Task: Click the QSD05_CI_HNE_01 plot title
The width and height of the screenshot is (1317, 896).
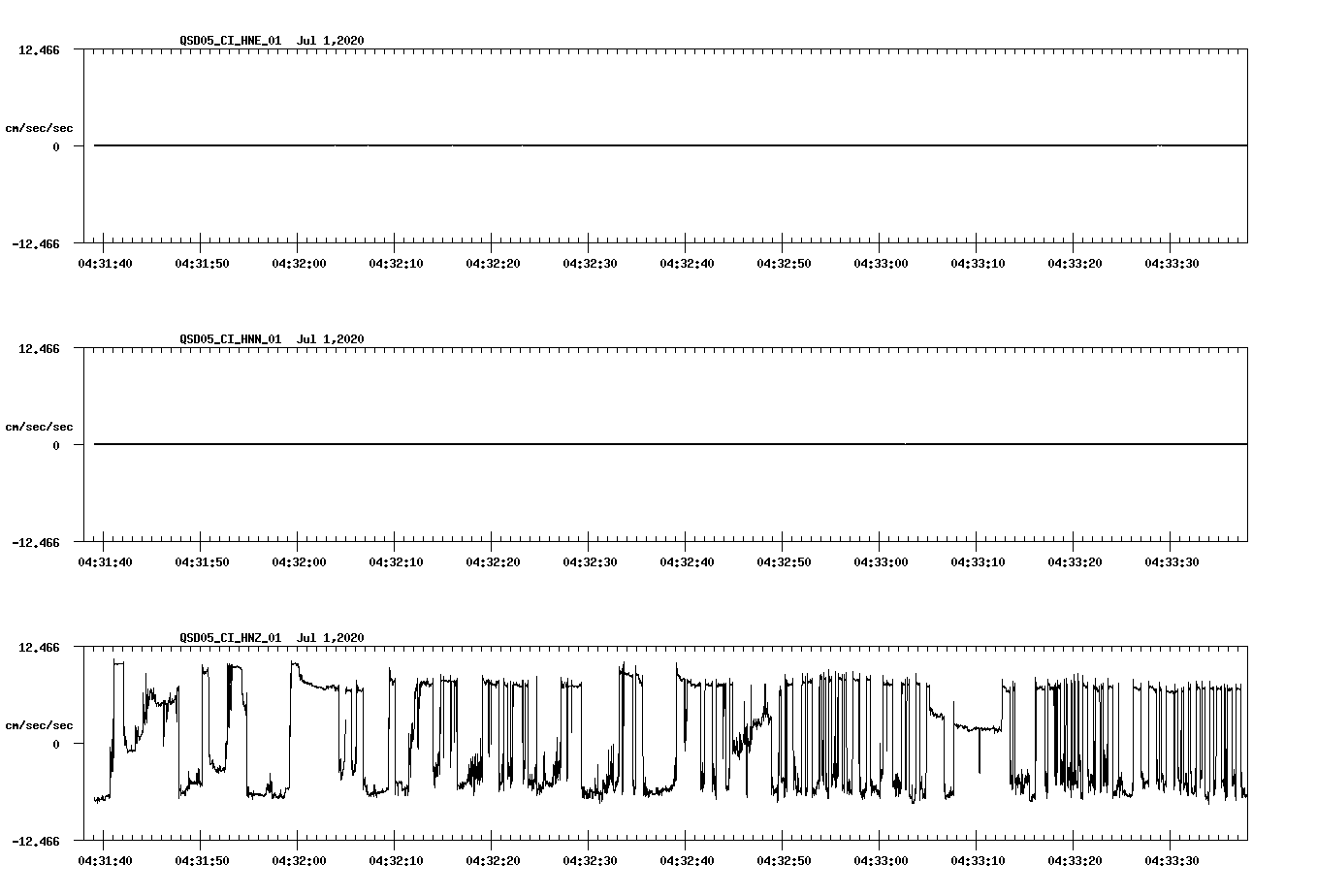Action: (x=230, y=41)
